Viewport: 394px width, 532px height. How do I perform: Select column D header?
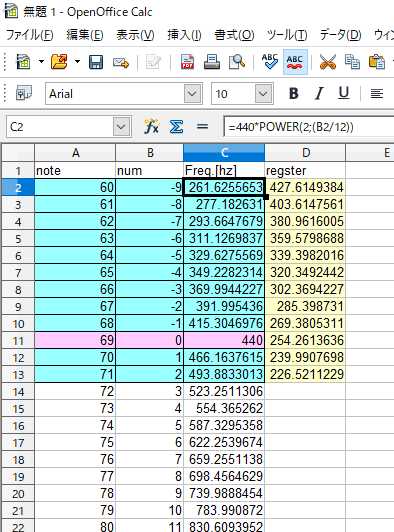(305, 153)
